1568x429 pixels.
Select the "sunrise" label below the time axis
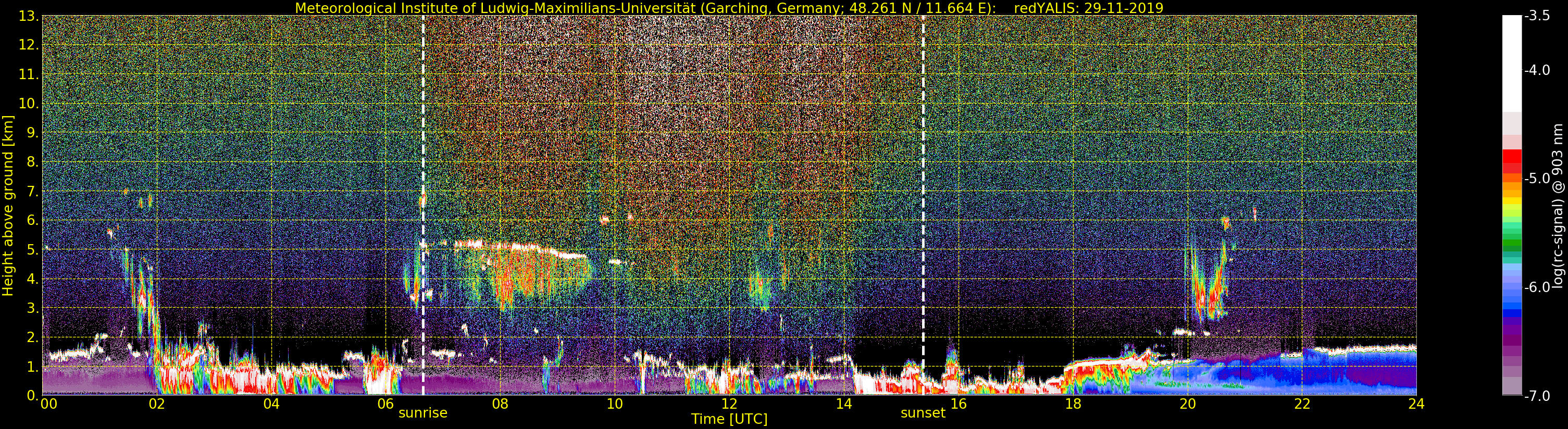pos(423,413)
